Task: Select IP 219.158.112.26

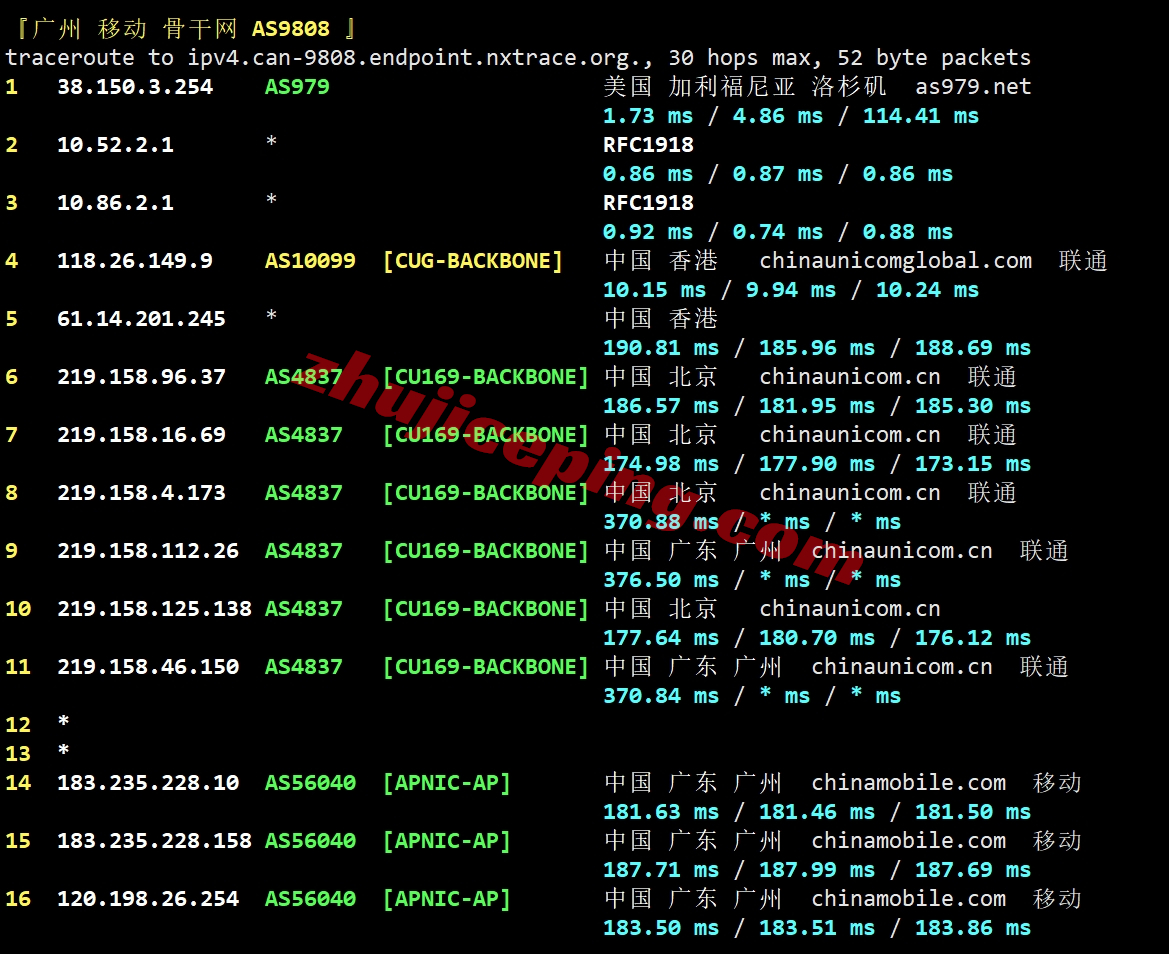Action: point(148,552)
